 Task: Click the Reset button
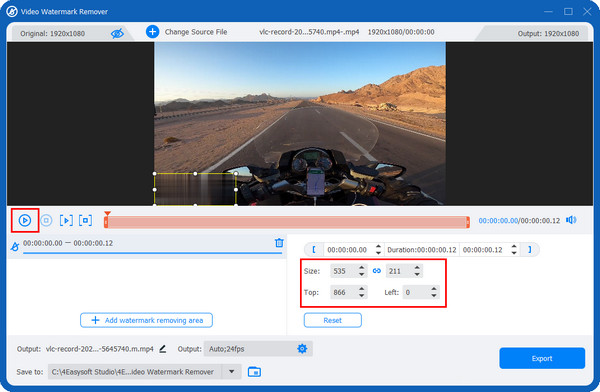point(333,320)
